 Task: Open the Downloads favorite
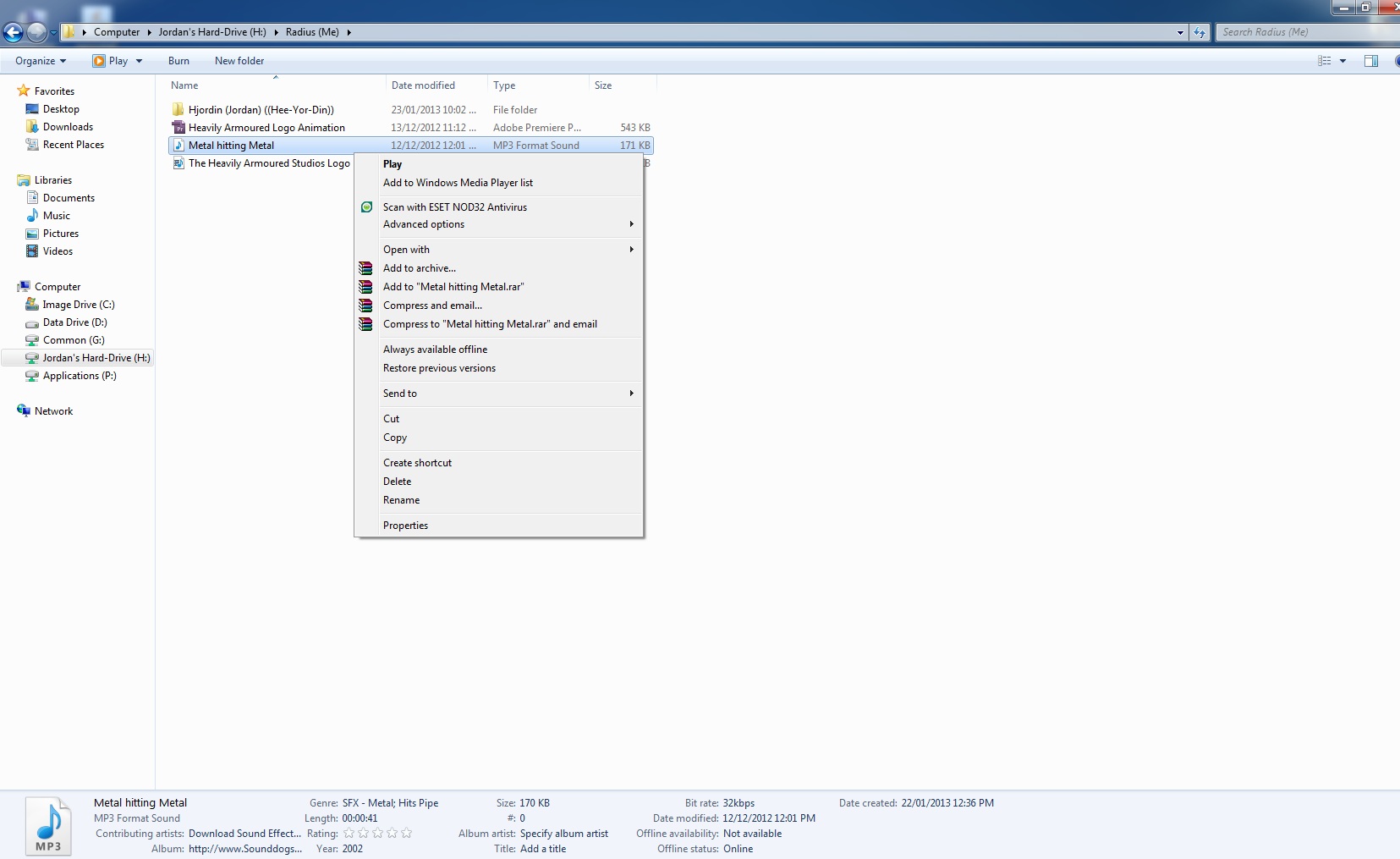pos(68,127)
